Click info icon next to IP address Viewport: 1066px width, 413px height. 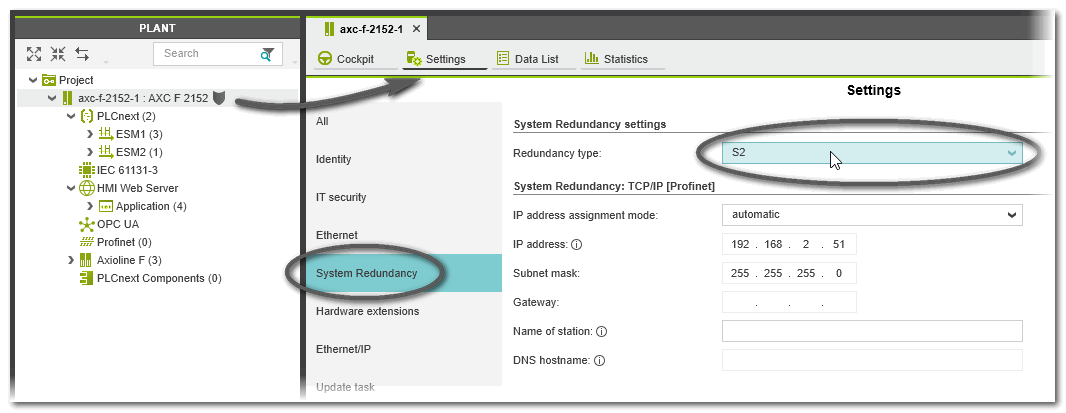pyautogui.click(x=577, y=245)
